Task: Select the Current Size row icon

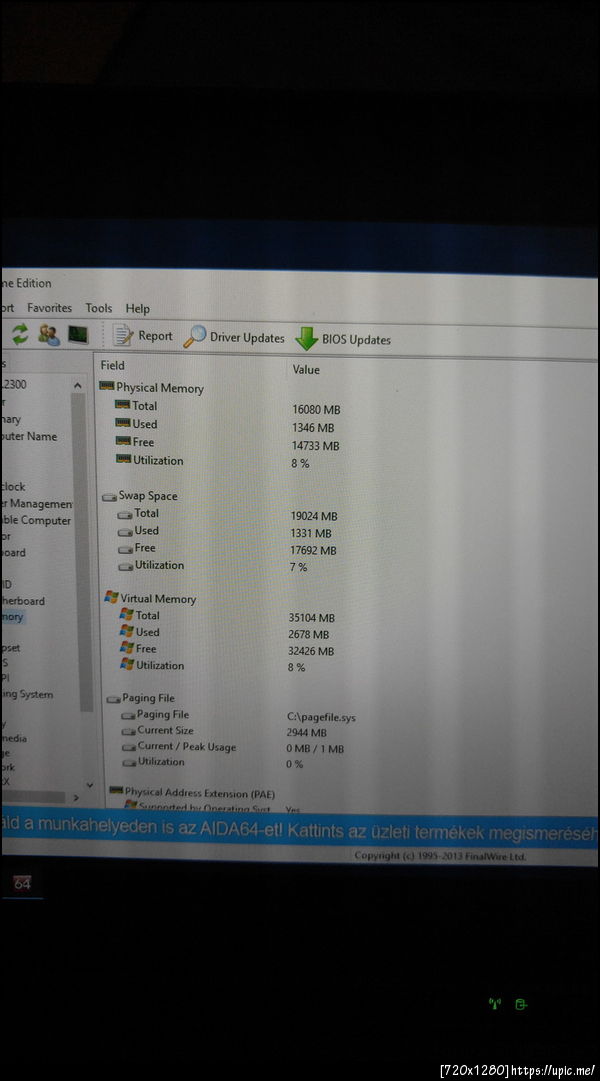Action: (x=128, y=731)
